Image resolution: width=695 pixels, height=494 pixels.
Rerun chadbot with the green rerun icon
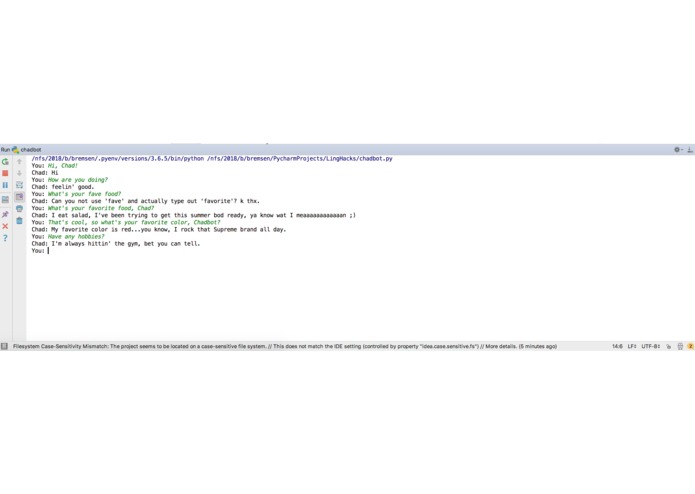(5, 162)
